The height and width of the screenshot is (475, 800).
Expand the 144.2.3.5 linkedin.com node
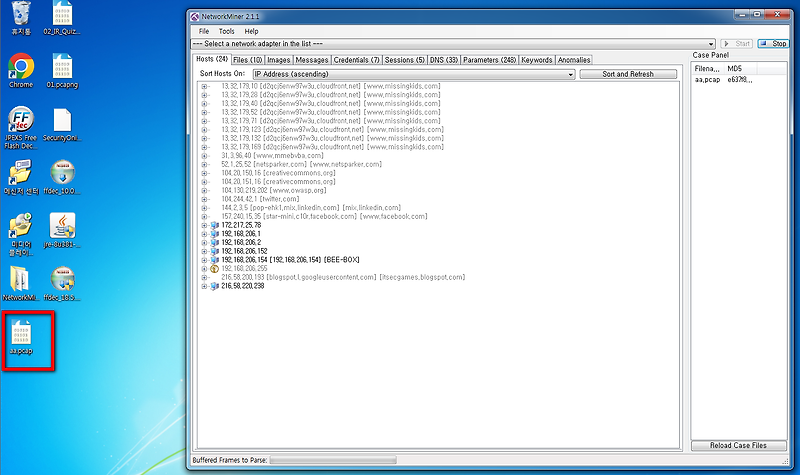coord(204,208)
